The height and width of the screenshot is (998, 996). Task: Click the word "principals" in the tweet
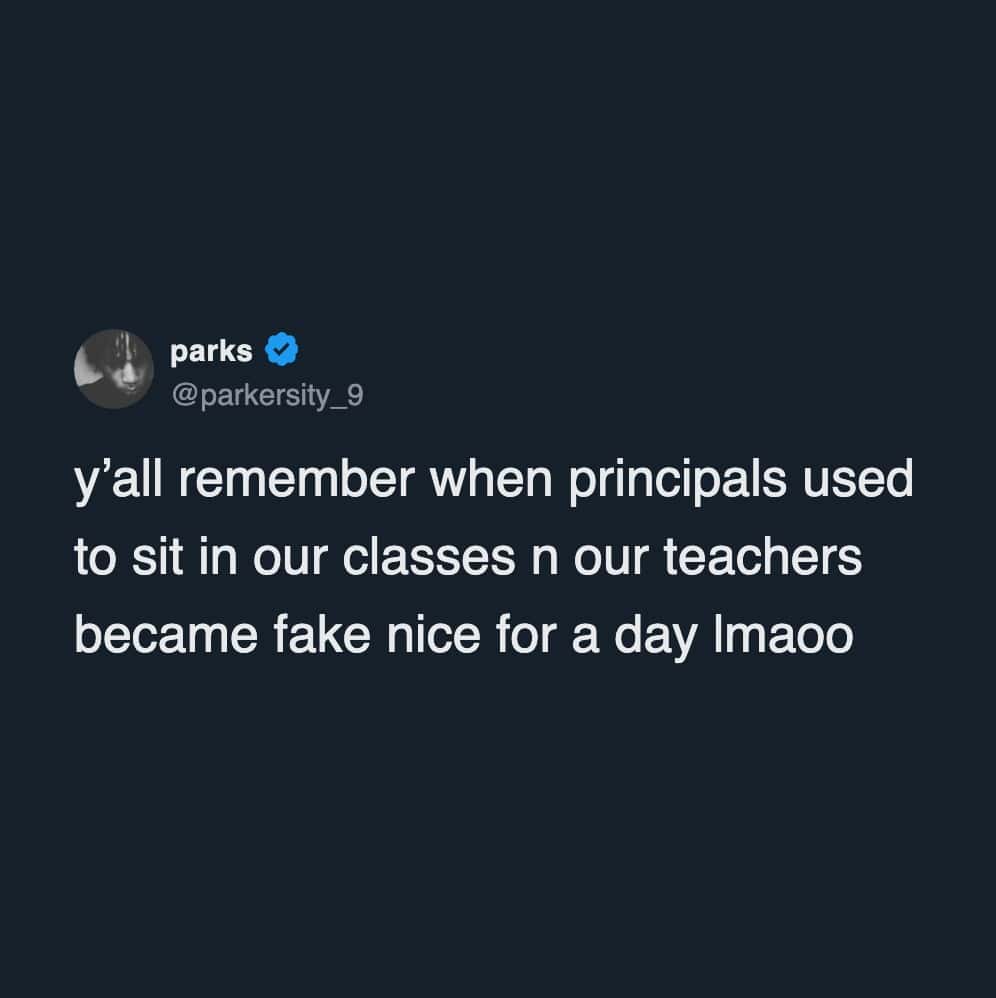tap(678, 481)
